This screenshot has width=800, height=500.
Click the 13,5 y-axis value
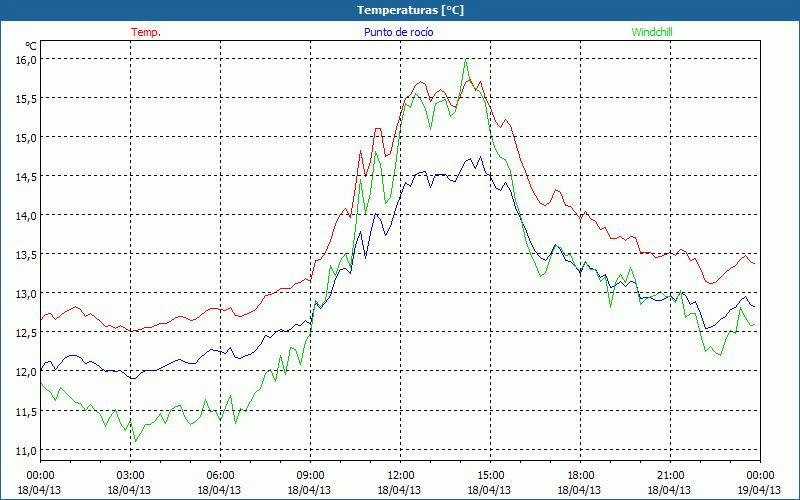pyautogui.click(x=26, y=255)
